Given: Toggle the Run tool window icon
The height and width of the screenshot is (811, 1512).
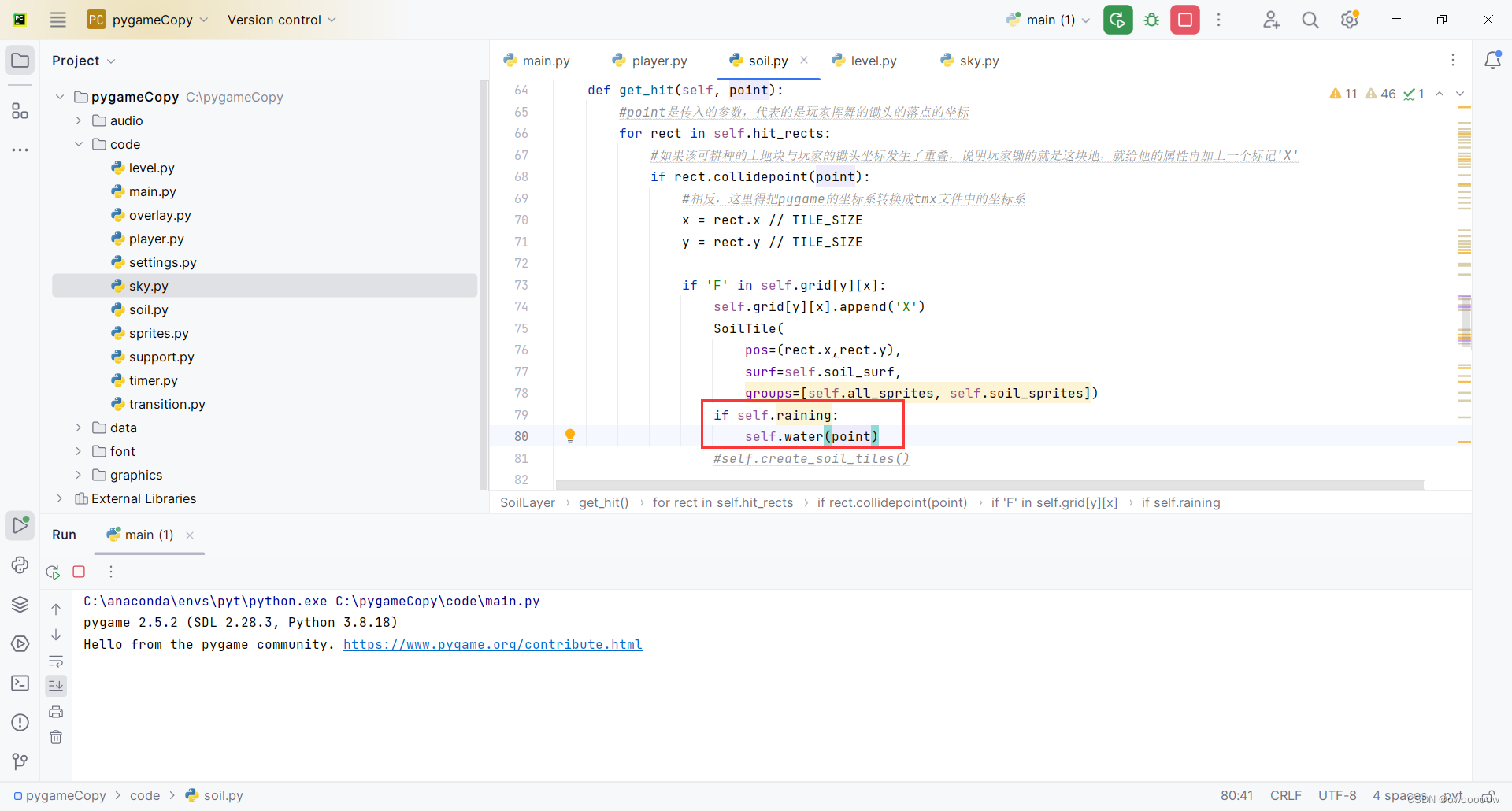Looking at the screenshot, I should pyautogui.click(x=20, y=524).
